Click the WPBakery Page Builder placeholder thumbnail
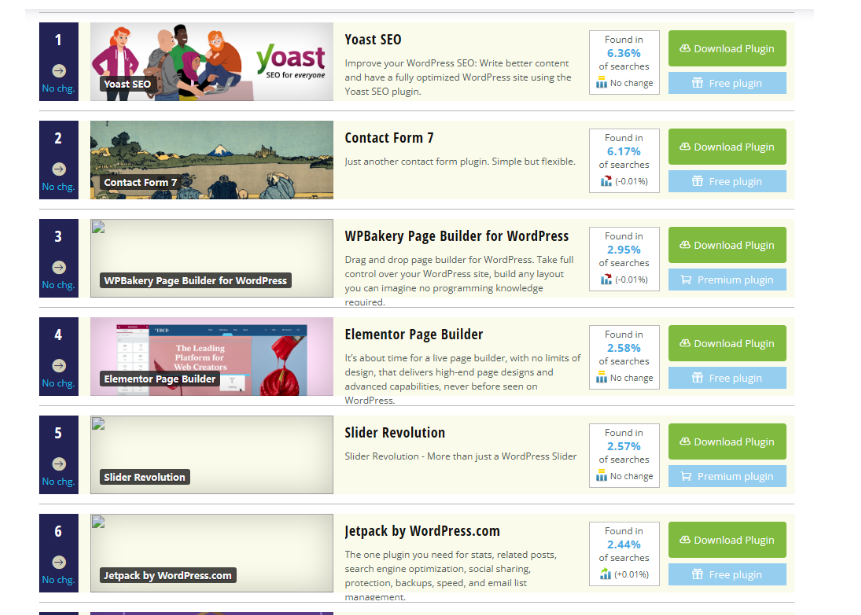This screenshot has width=861, height=615. [211, 258]
